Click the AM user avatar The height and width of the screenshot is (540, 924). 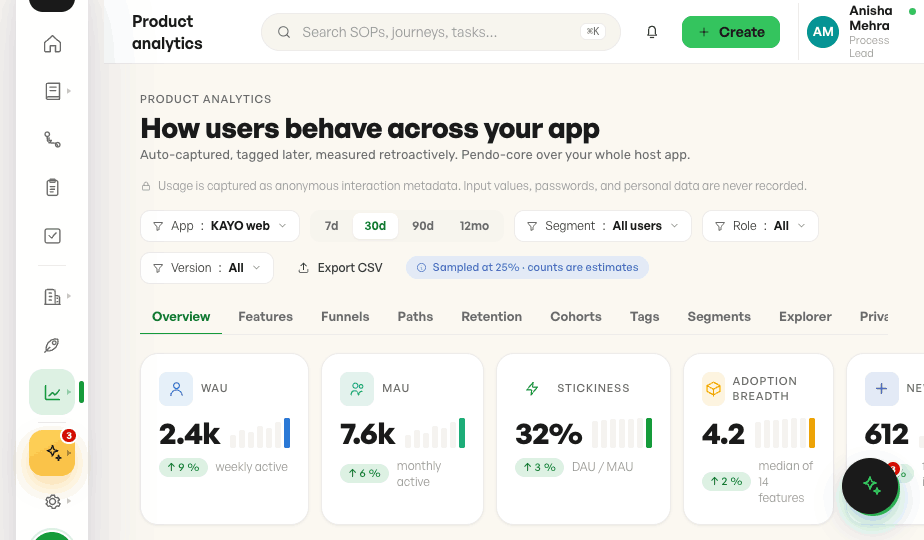(x=823, y=32)
